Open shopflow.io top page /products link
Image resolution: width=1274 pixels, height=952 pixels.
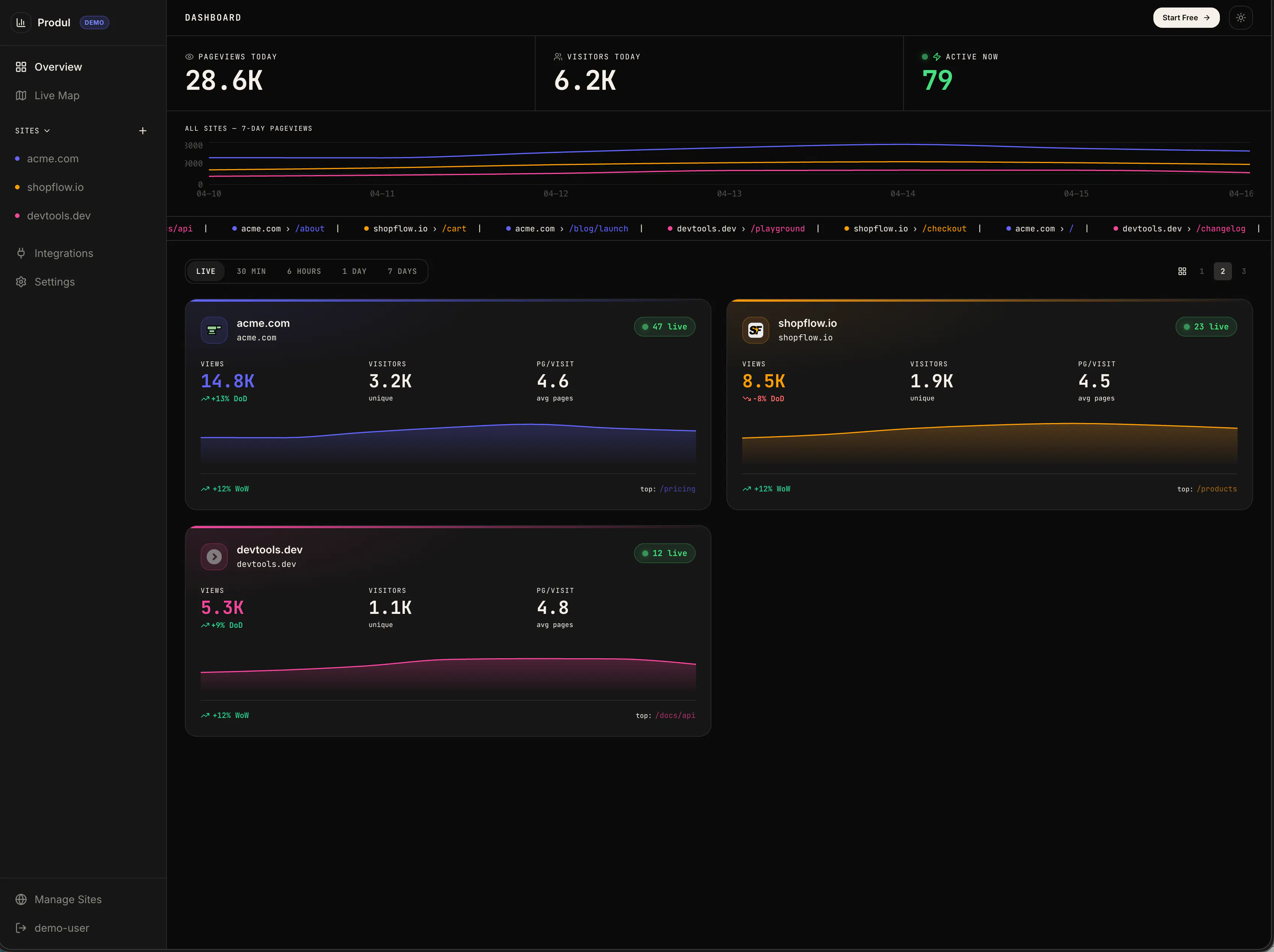coord(1217,489)
